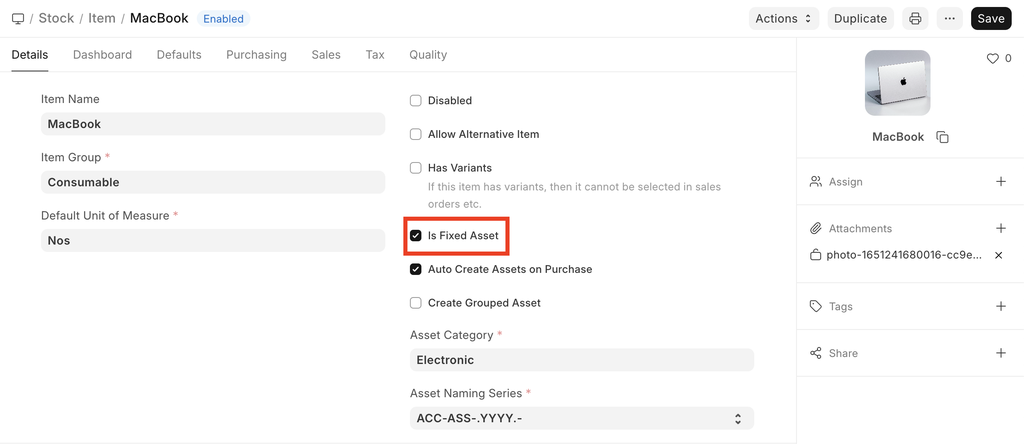Click the Share plus icon
This screenshot has height=444, width=1024.
(1001, 353)
